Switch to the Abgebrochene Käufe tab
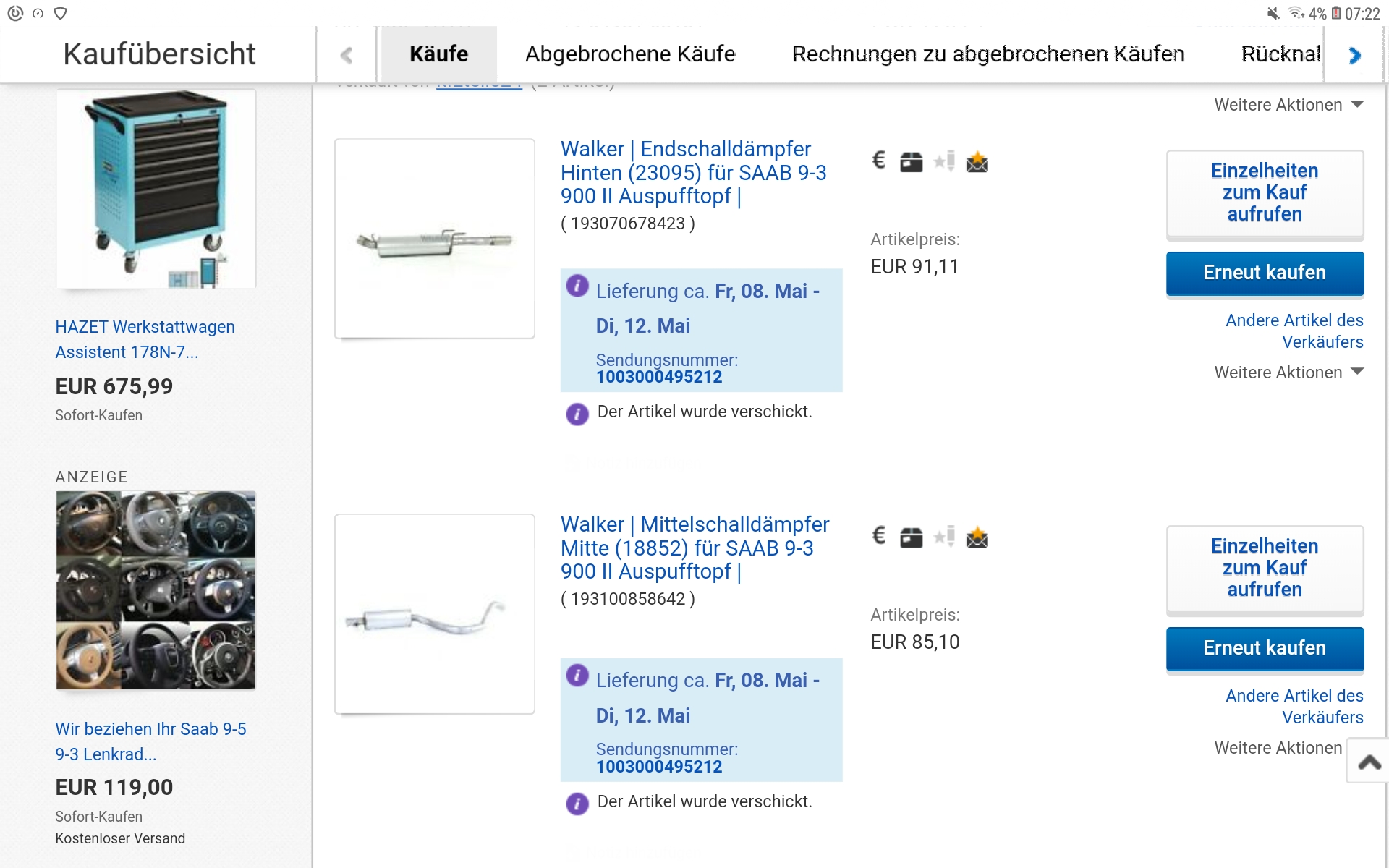The height and width of the screenshot is (868, 1389). [630, 54]
